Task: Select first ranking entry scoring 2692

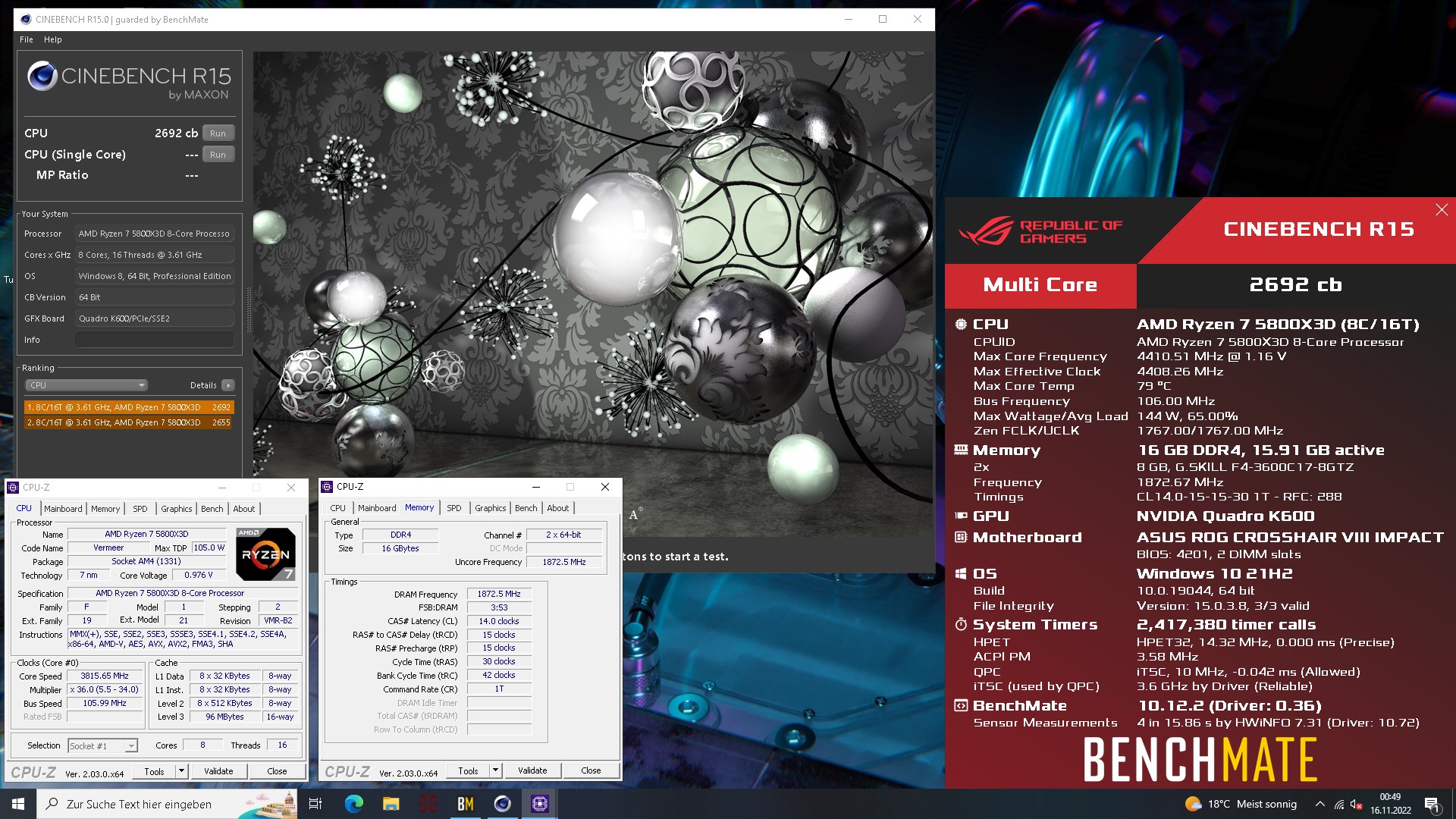Action: (x=129, y=407)
